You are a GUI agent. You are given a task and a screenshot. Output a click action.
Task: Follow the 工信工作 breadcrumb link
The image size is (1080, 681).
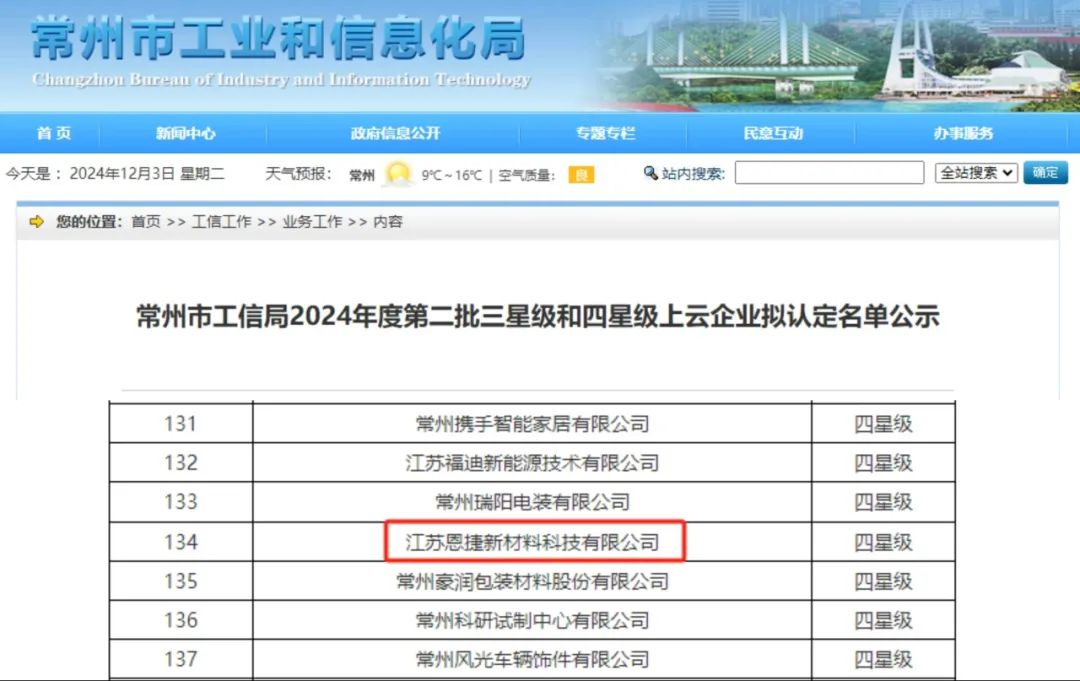click(221, 222)
